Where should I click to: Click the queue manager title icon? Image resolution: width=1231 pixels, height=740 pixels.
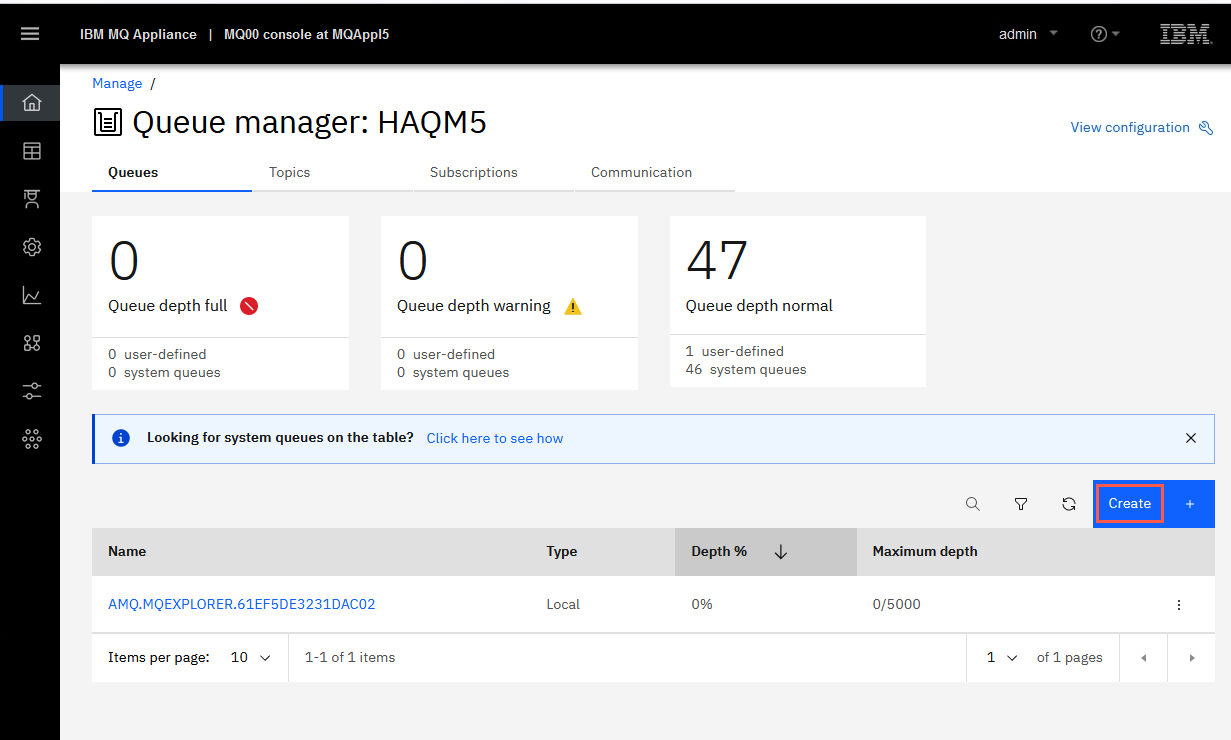coord(108,123)
